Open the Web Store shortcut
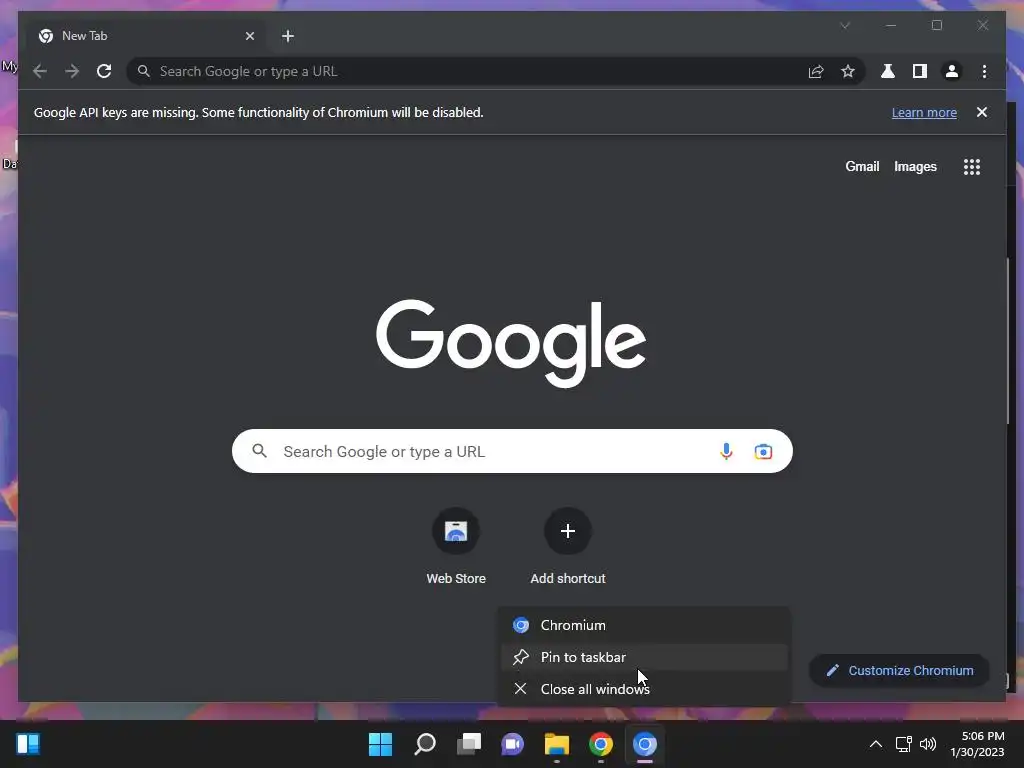This screenshot has height=768, width=1024. pyautogui.click(x=456, y=547)
